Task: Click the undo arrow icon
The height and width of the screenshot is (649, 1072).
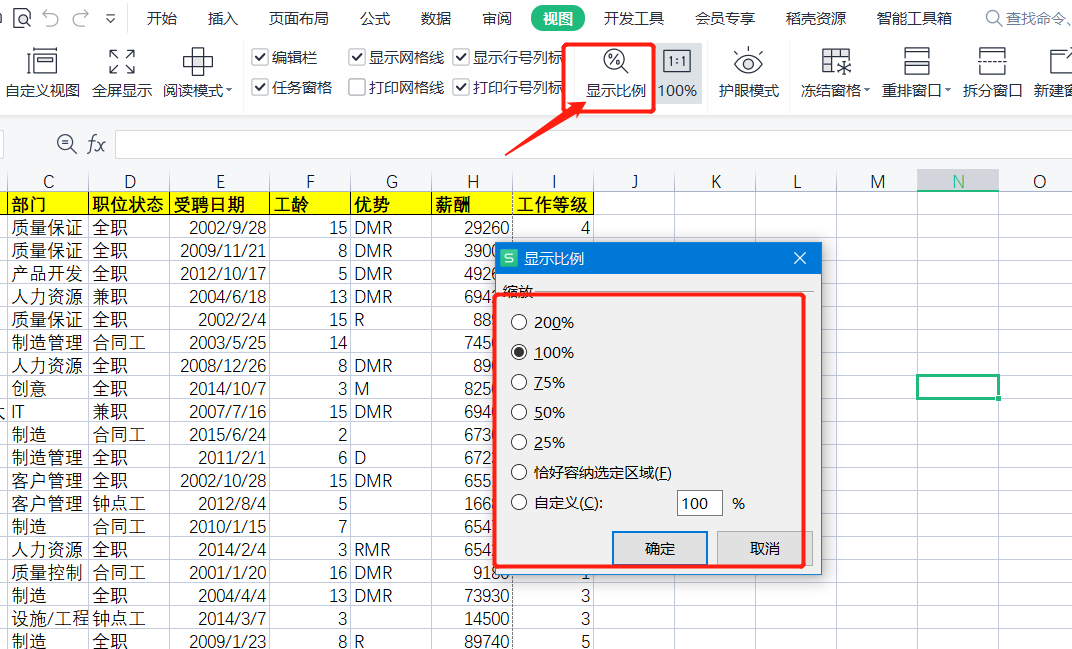Action: (51, 18)
